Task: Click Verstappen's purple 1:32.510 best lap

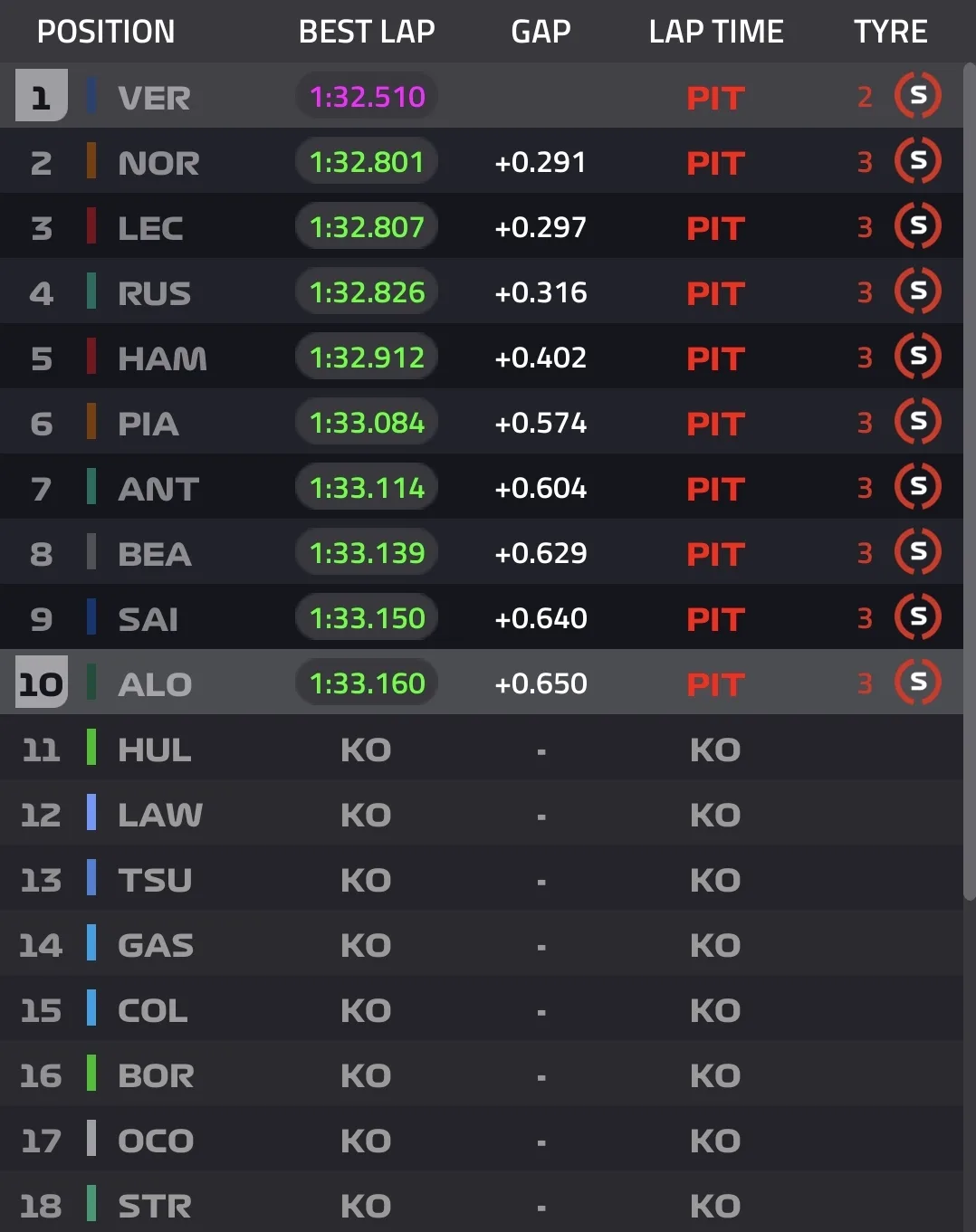Action: coord(367,97)
